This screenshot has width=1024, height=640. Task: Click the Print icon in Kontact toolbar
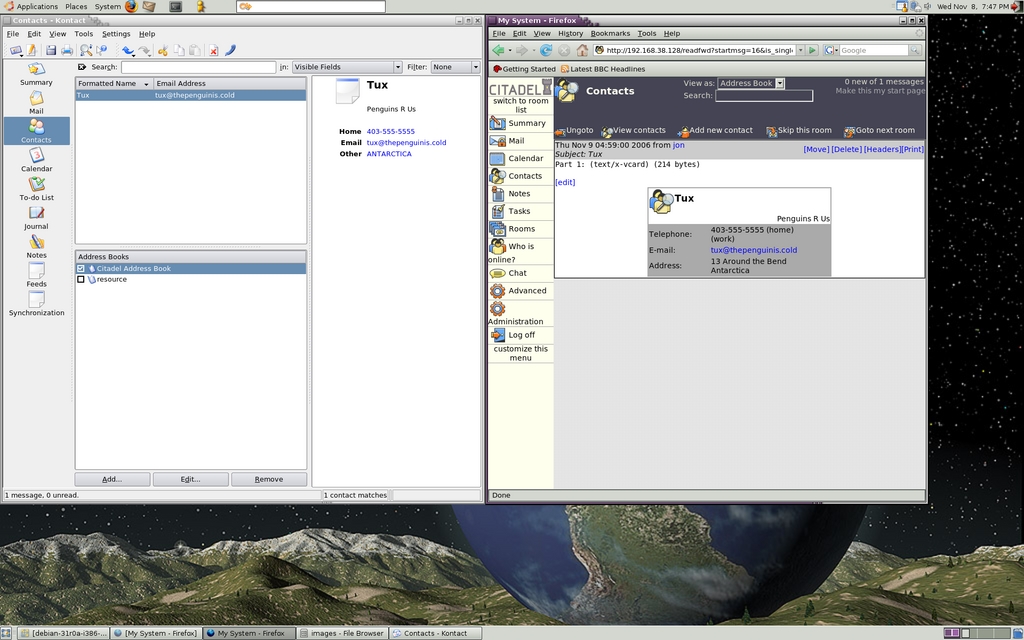(67, 50)
